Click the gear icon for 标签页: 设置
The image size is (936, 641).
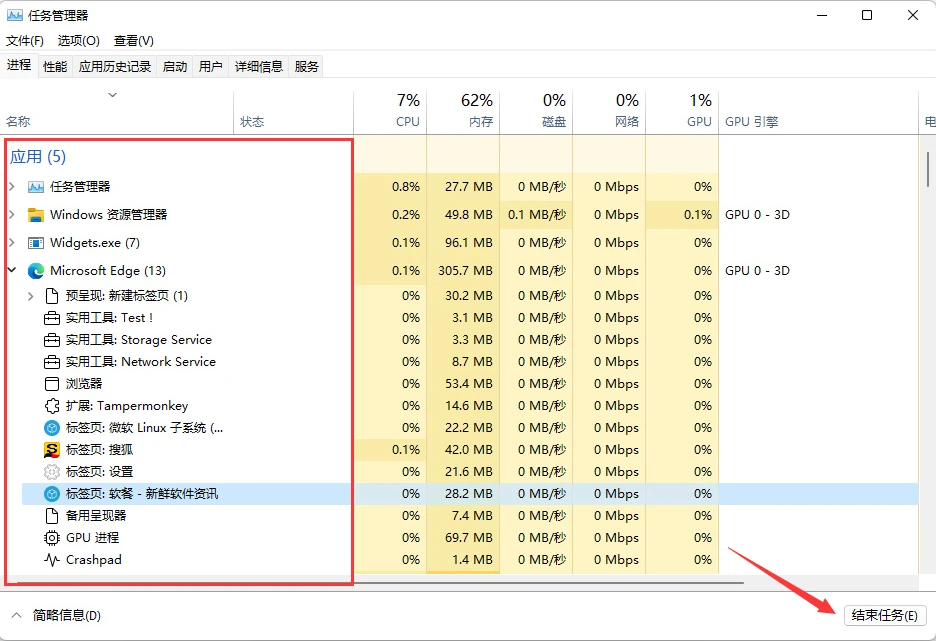point(52,472)
